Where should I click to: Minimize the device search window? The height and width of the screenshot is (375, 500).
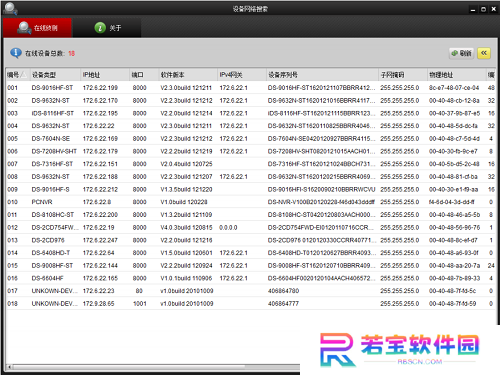473,9
